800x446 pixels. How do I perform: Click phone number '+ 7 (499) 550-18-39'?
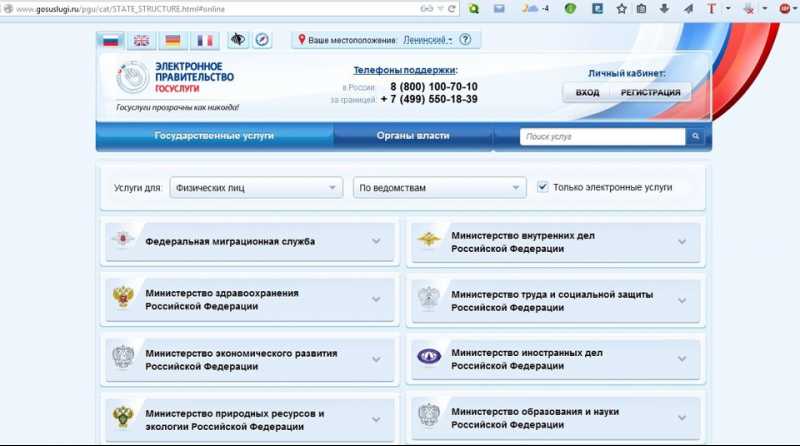click(429, 99)
